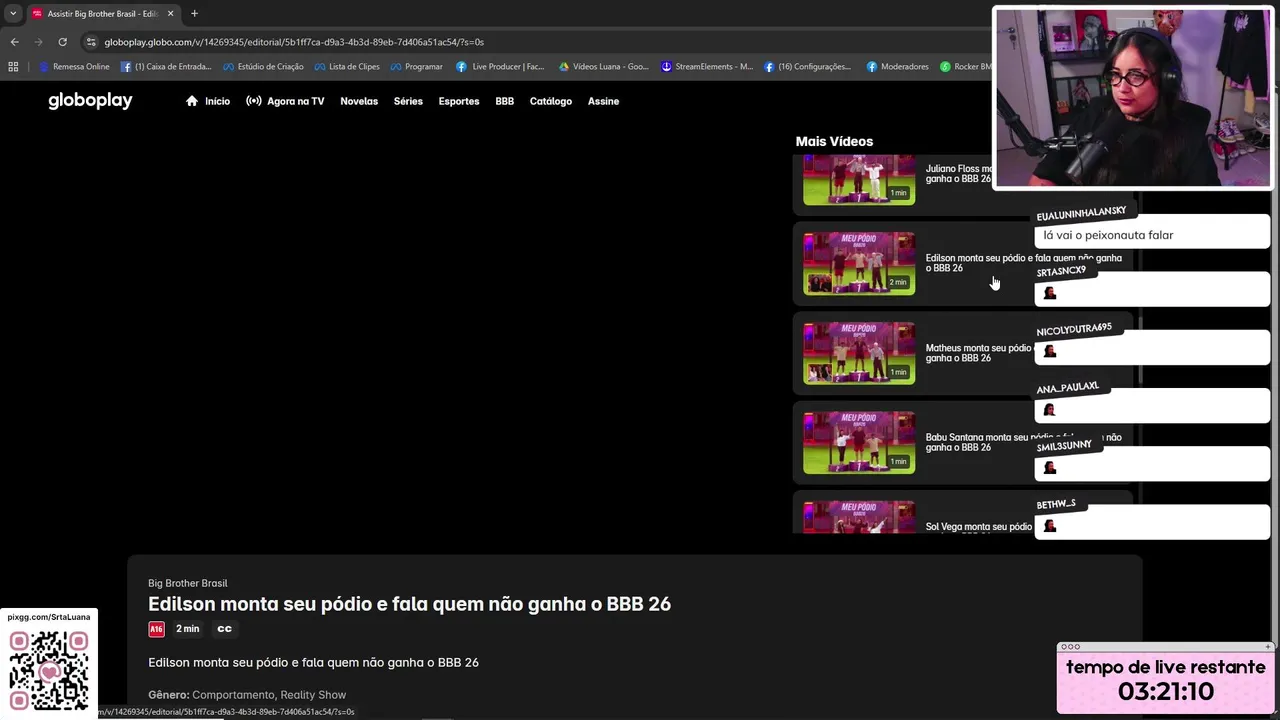Click the site information icon in address bar
This screenshot has height=720, width=1280.
pos(91,42)
